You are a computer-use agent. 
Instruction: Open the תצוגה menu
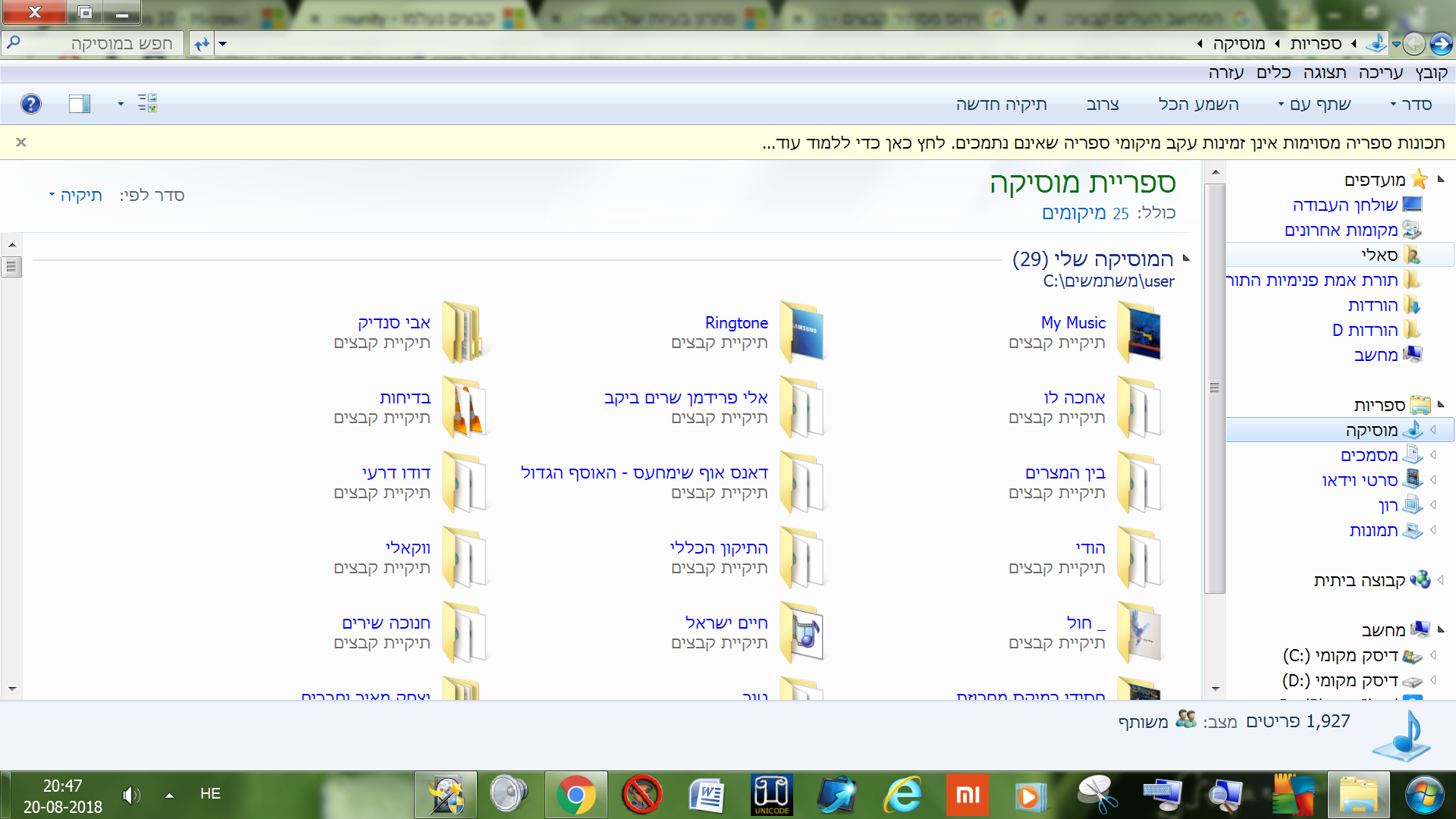click(1324, 73)
